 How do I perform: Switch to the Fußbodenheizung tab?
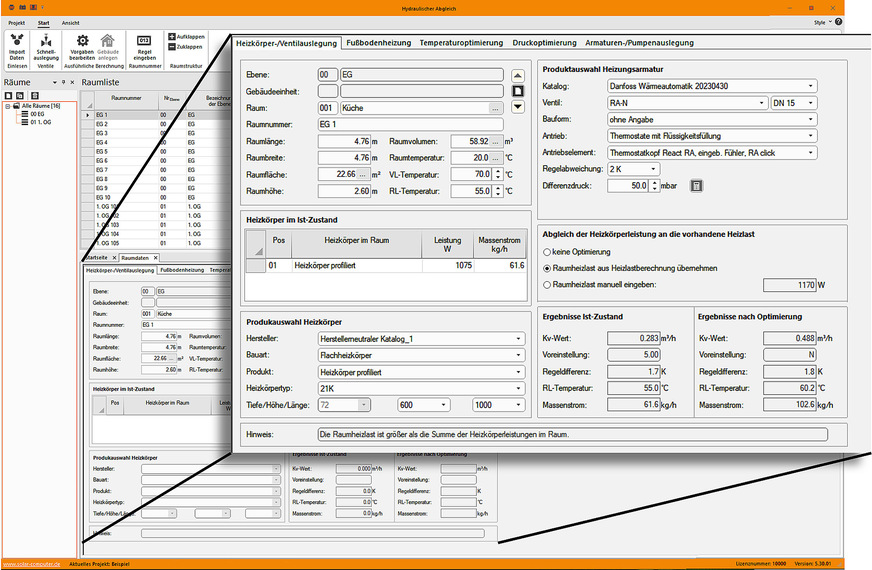click(378, 43)
